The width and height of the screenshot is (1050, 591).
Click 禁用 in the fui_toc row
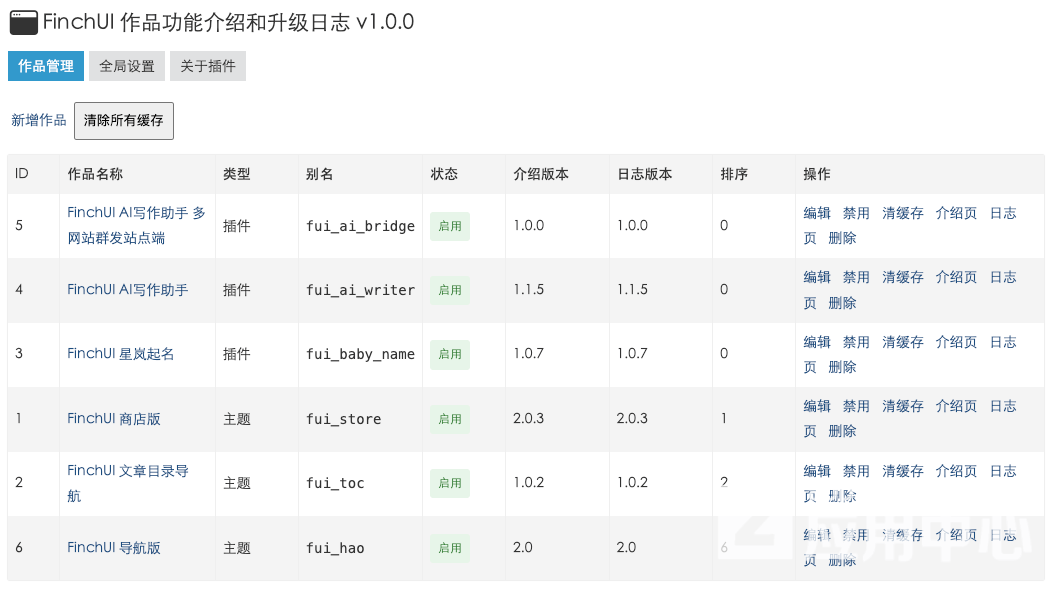click(856, 471)
